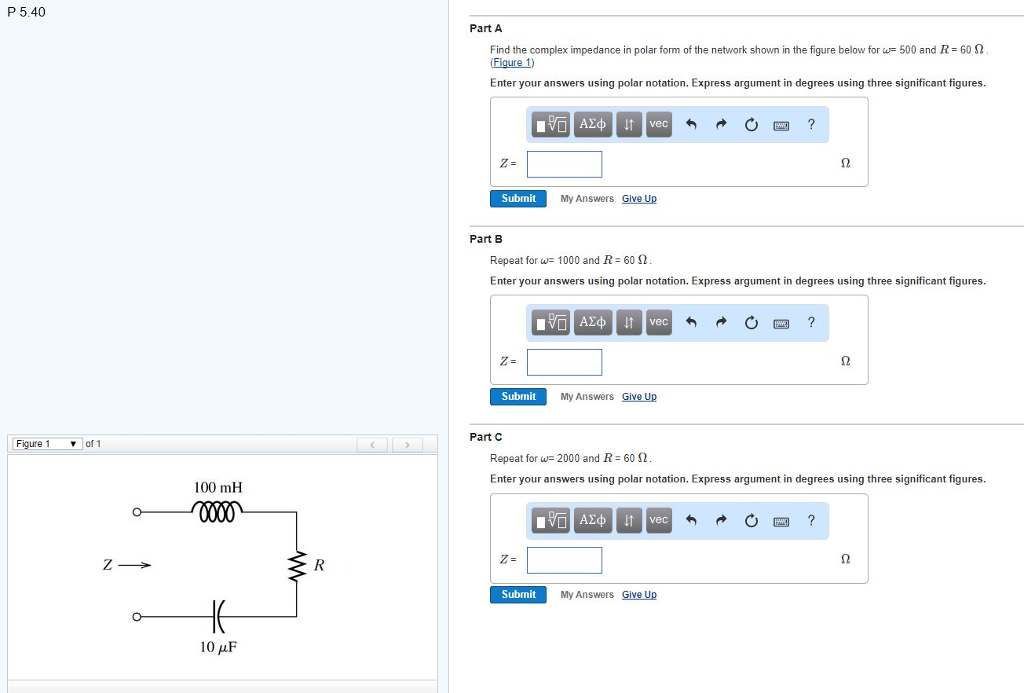Click the undo arrow in Part A equation editor
The image size is (1024, 693).
689,124
